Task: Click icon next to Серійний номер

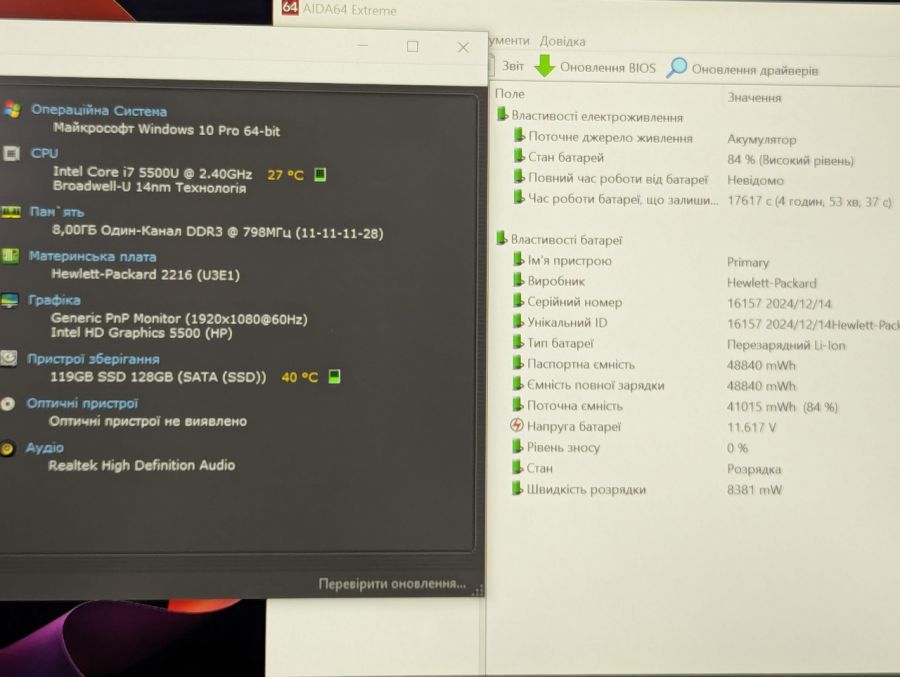Action: [x=518, y=301]
